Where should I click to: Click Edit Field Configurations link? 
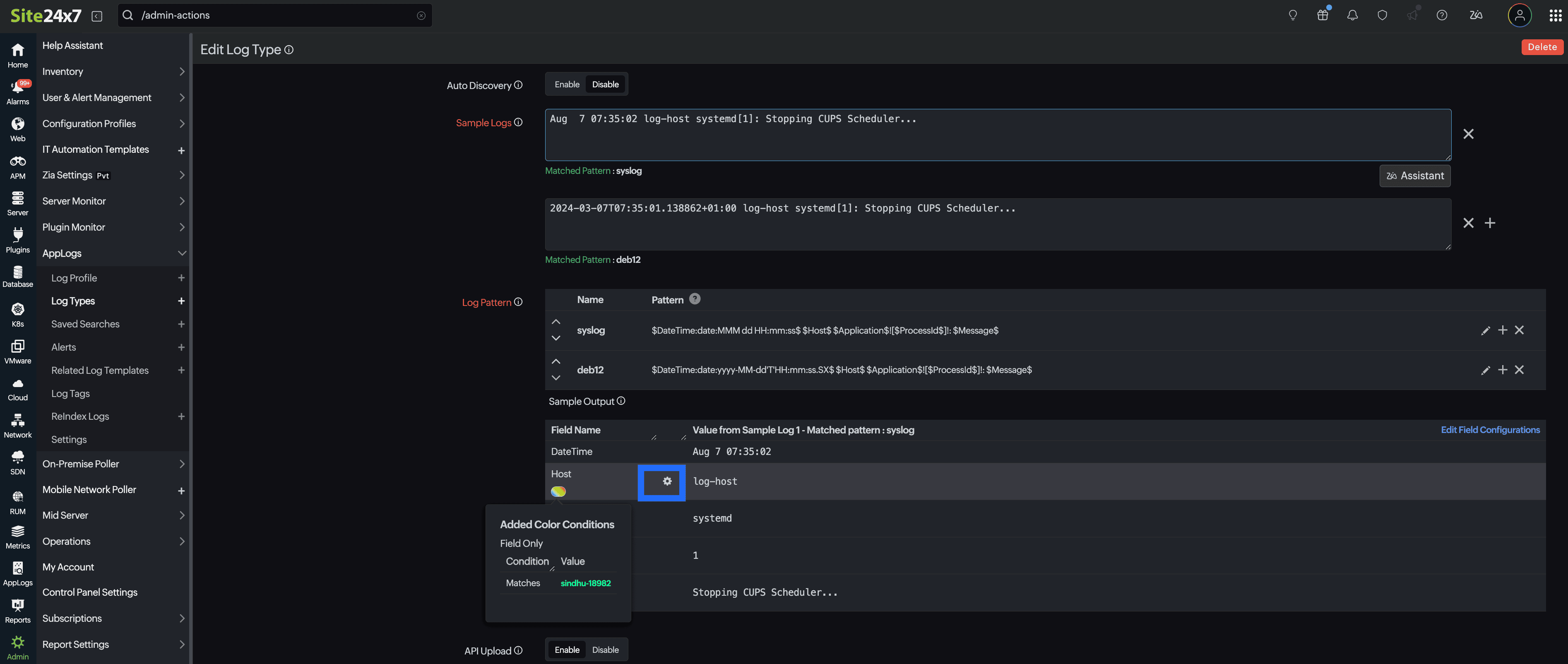coord(1490,430)
